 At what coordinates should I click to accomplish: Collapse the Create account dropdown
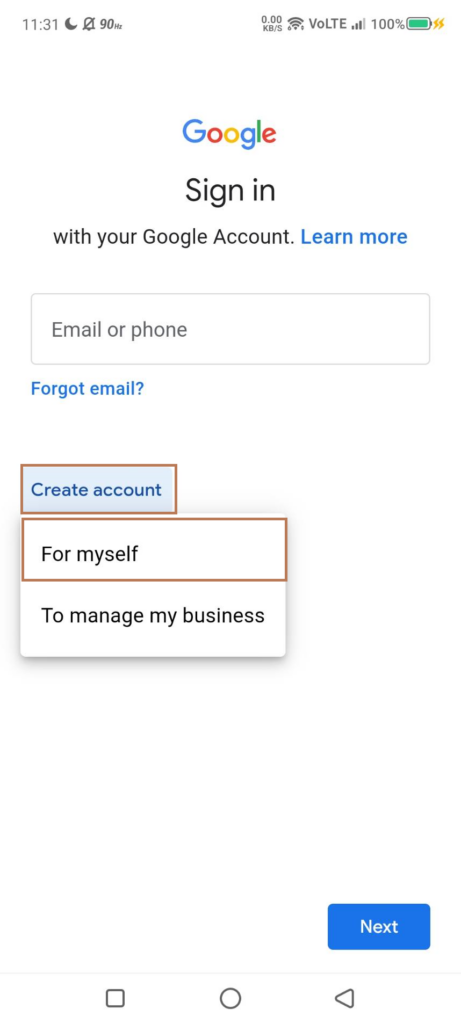click(x=99, y=489)
